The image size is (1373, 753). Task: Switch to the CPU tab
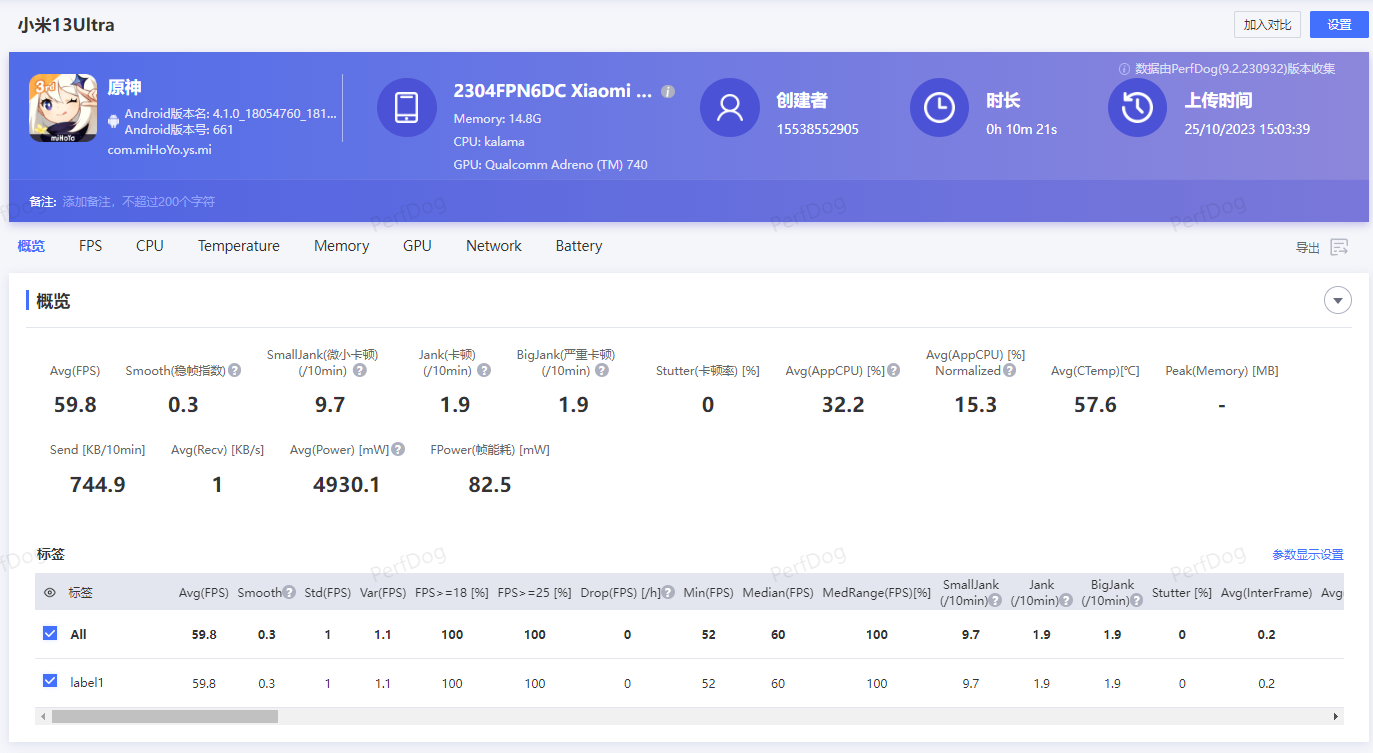point(150,246)
